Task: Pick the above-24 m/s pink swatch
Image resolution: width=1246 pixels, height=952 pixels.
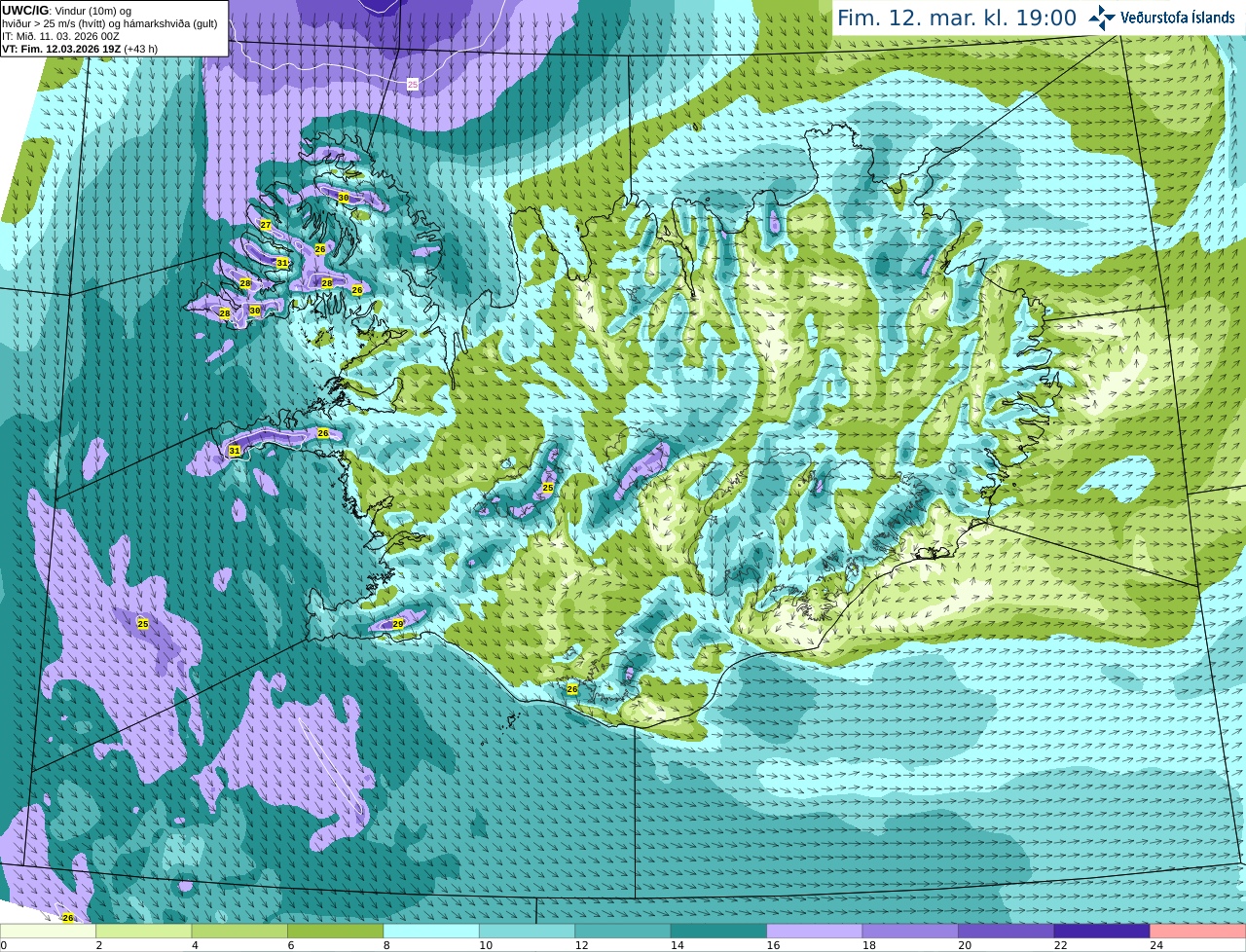Action: [x=1198, y=932]
